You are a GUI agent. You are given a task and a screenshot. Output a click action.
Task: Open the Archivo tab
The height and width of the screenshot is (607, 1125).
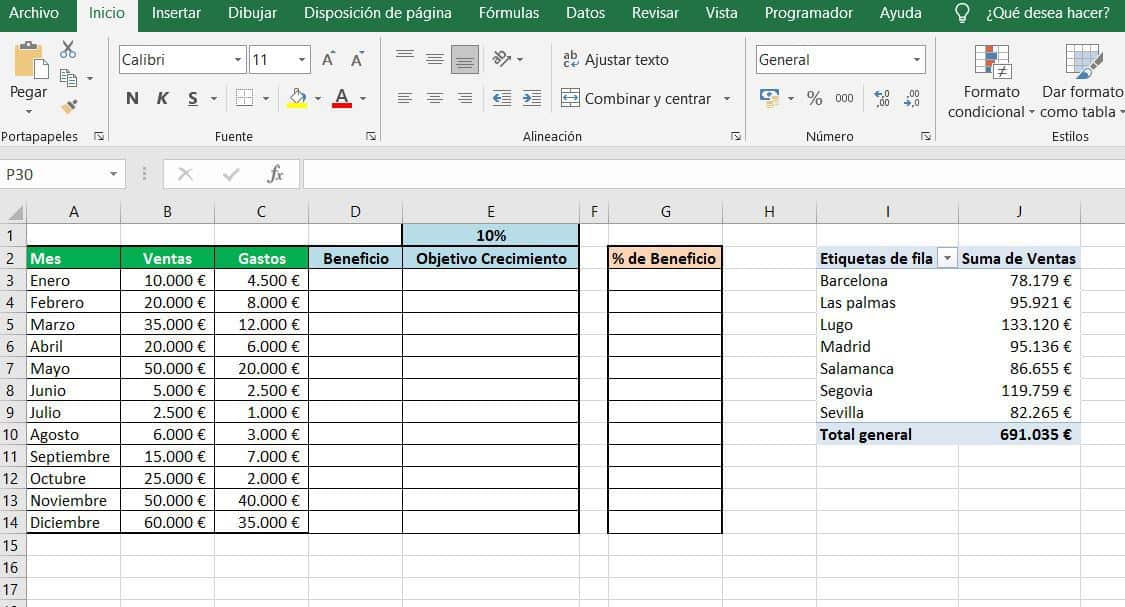(34, 13)
